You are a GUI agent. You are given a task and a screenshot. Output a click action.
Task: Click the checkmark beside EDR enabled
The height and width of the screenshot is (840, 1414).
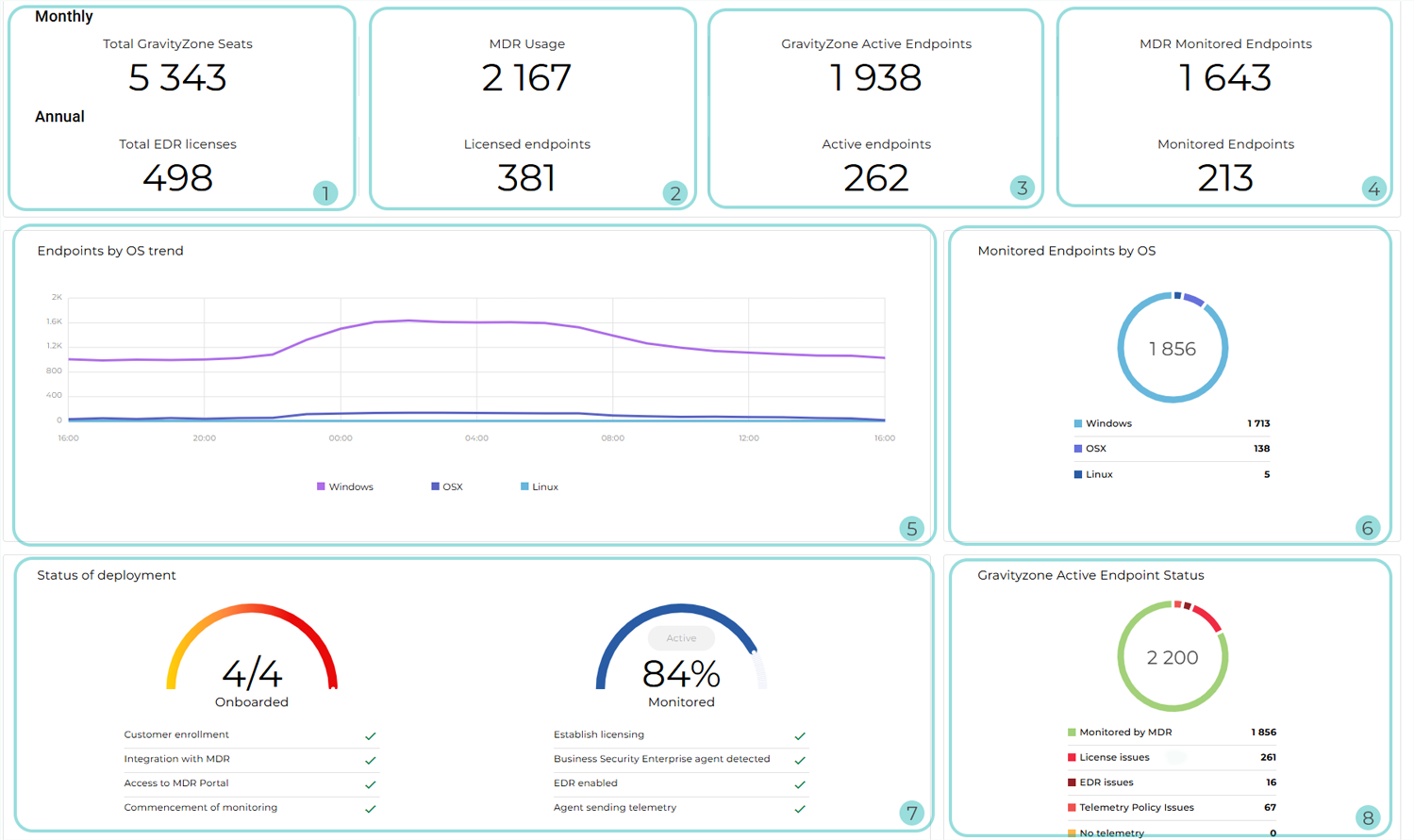[800, 784]
